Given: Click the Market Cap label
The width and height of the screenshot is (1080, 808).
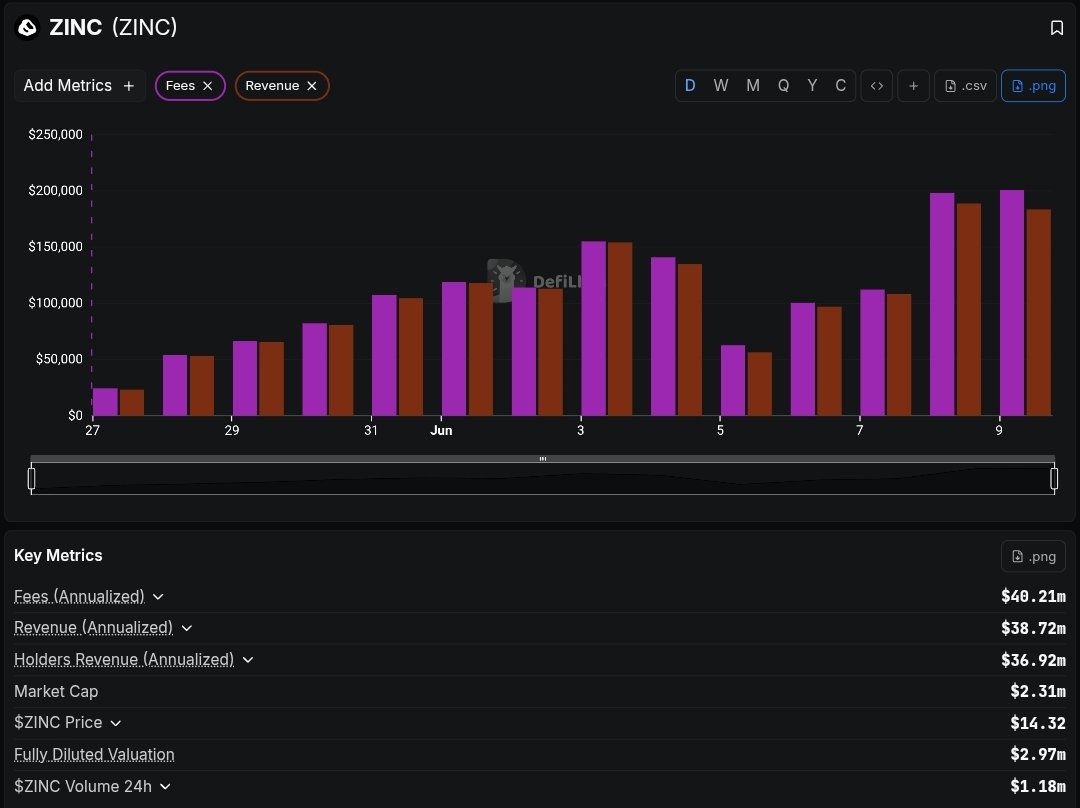Looking at the screenshot, I should [x=56, y=691].
